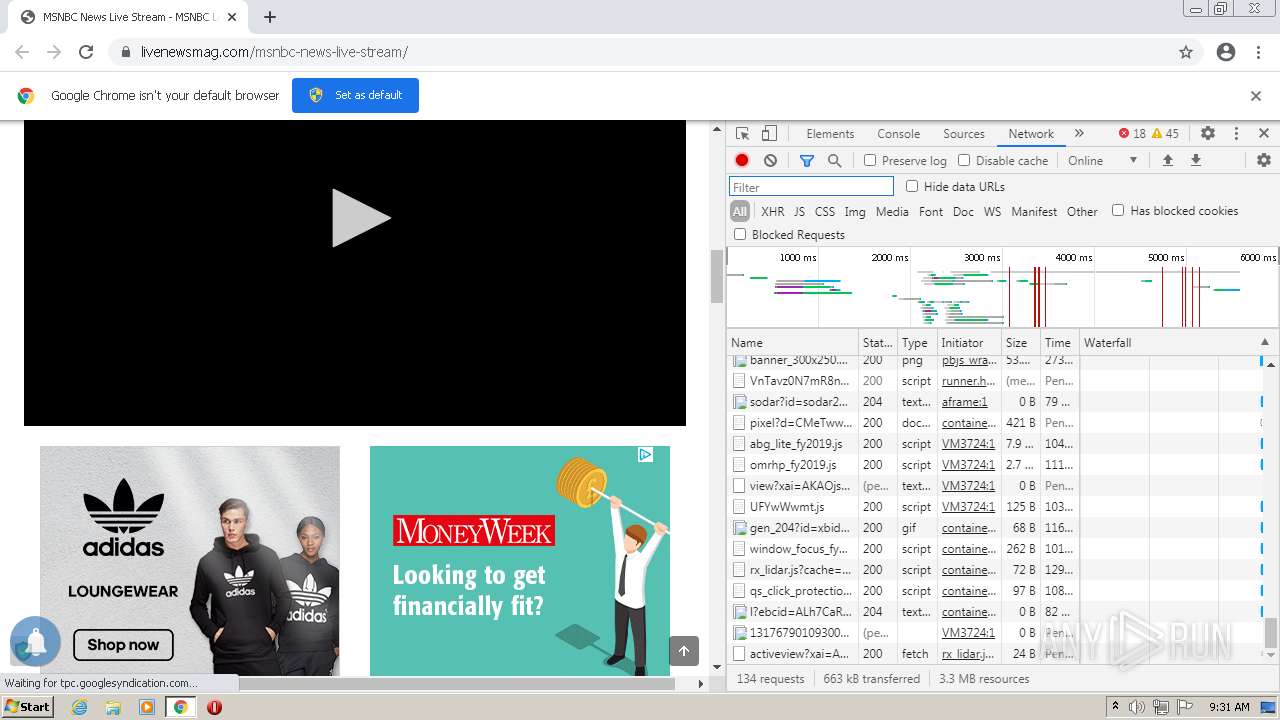Click Shop now on adidas ad

123,645
